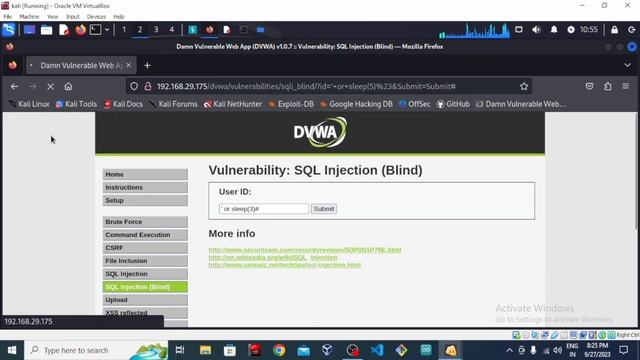Go to the Firefox home page
Screen dimensions: 640x360
(x=68, y=87)
